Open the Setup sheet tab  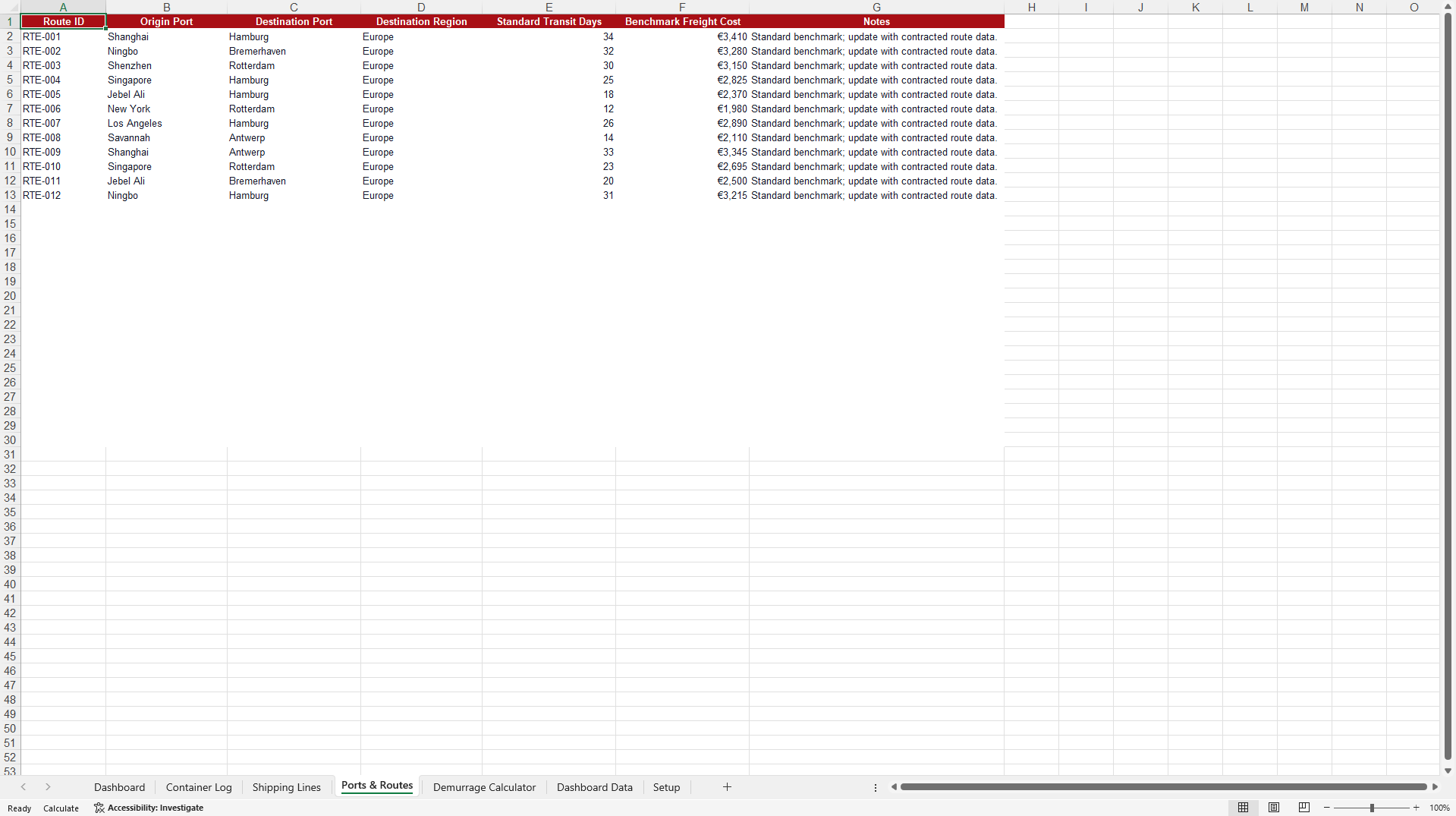point(666,787)
